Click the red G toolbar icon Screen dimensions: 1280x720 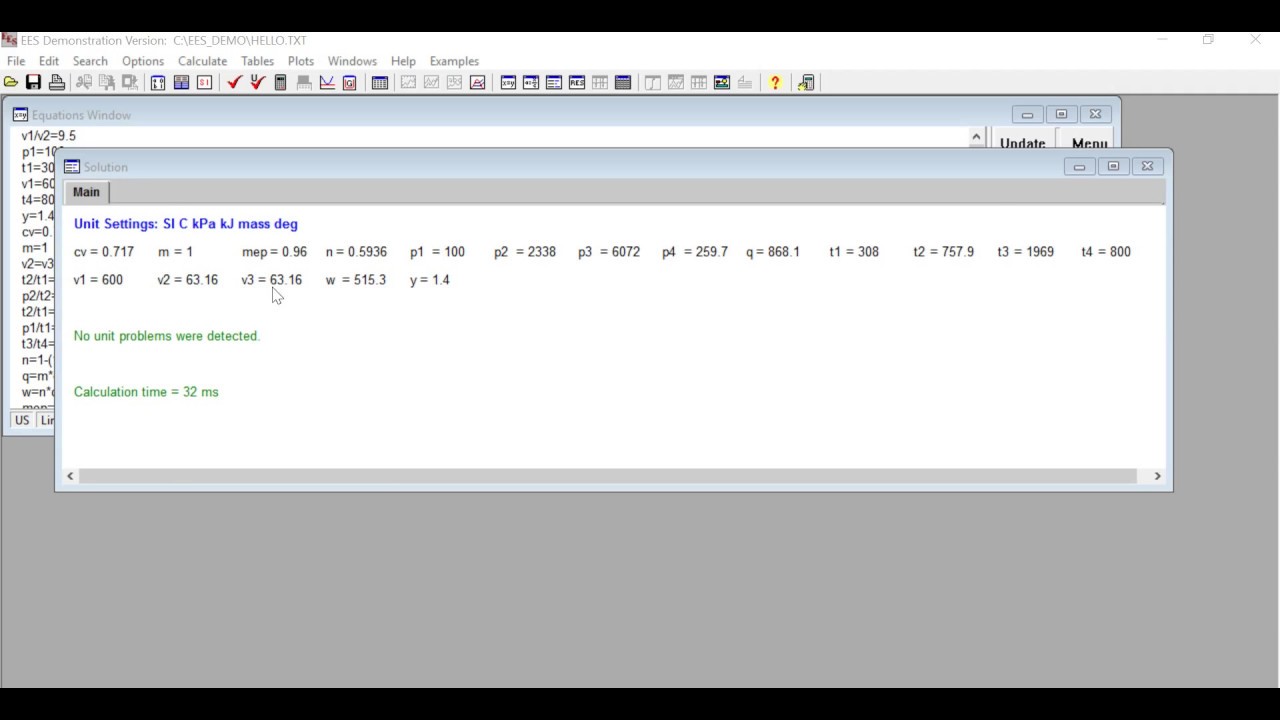coord(349,82)
